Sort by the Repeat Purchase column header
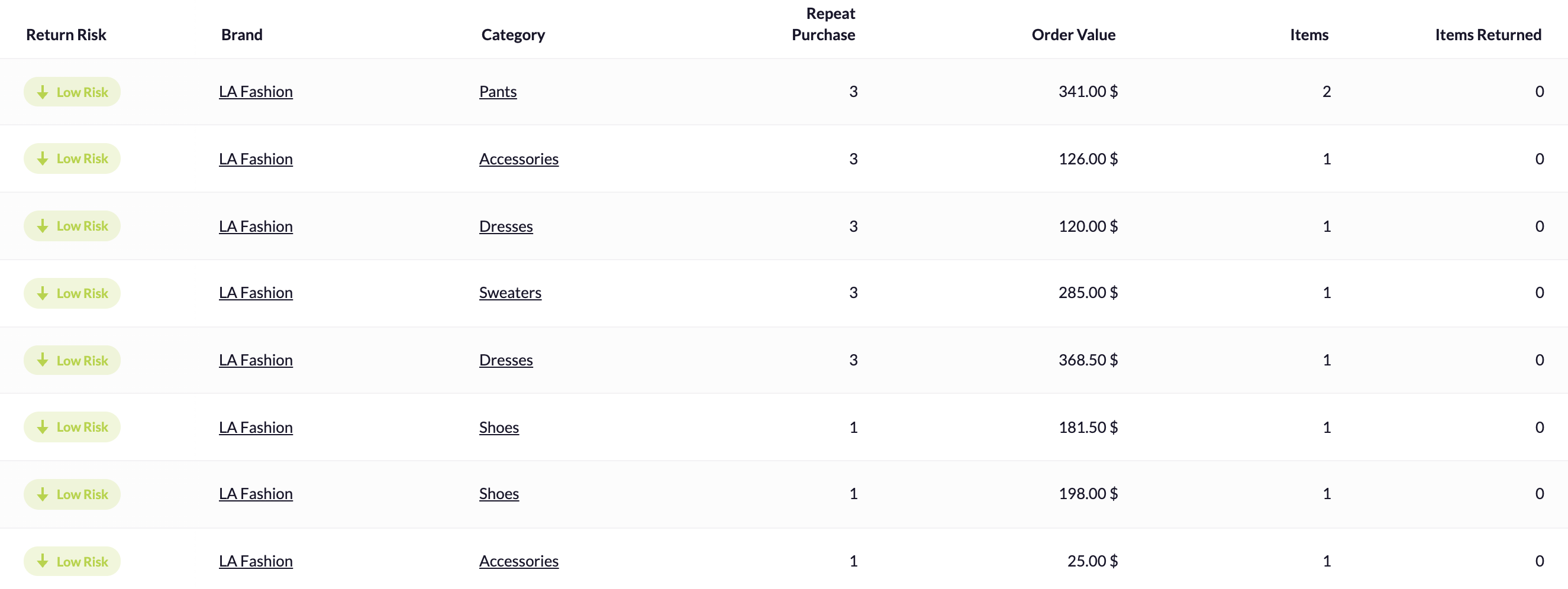The height and width of the screenshot is (589, 1568). (823, 24)
